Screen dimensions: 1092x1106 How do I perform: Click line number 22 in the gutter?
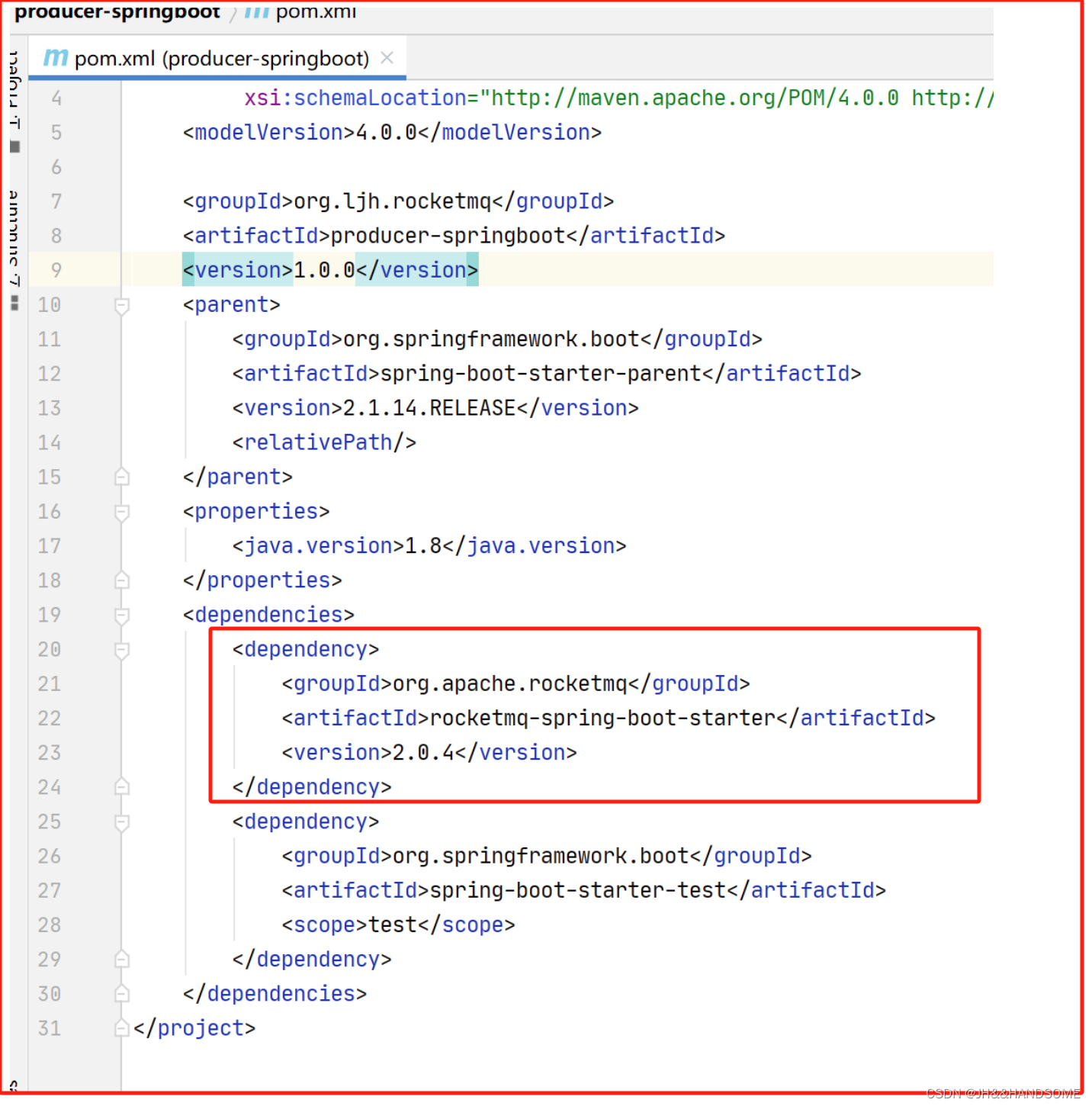[x=50, y=719]
